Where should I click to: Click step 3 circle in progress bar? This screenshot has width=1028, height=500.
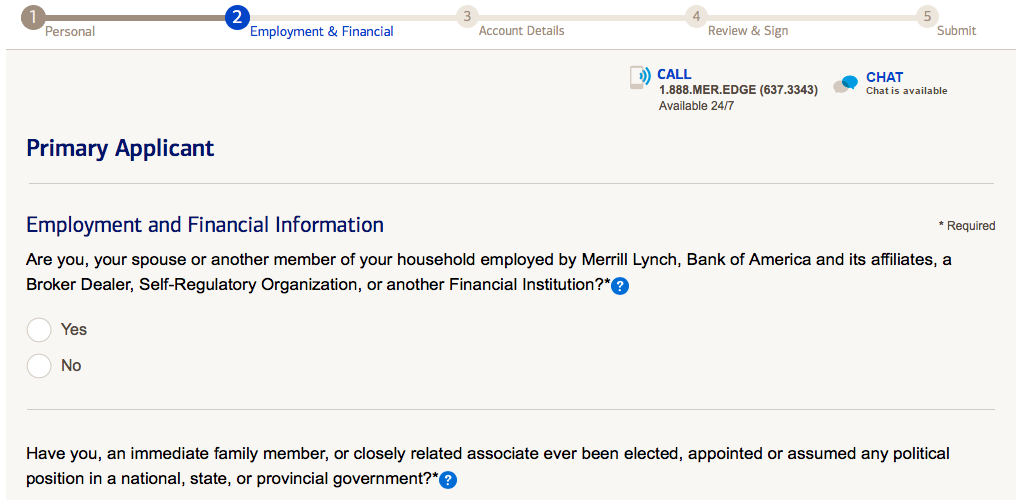[x=466, y=17]
